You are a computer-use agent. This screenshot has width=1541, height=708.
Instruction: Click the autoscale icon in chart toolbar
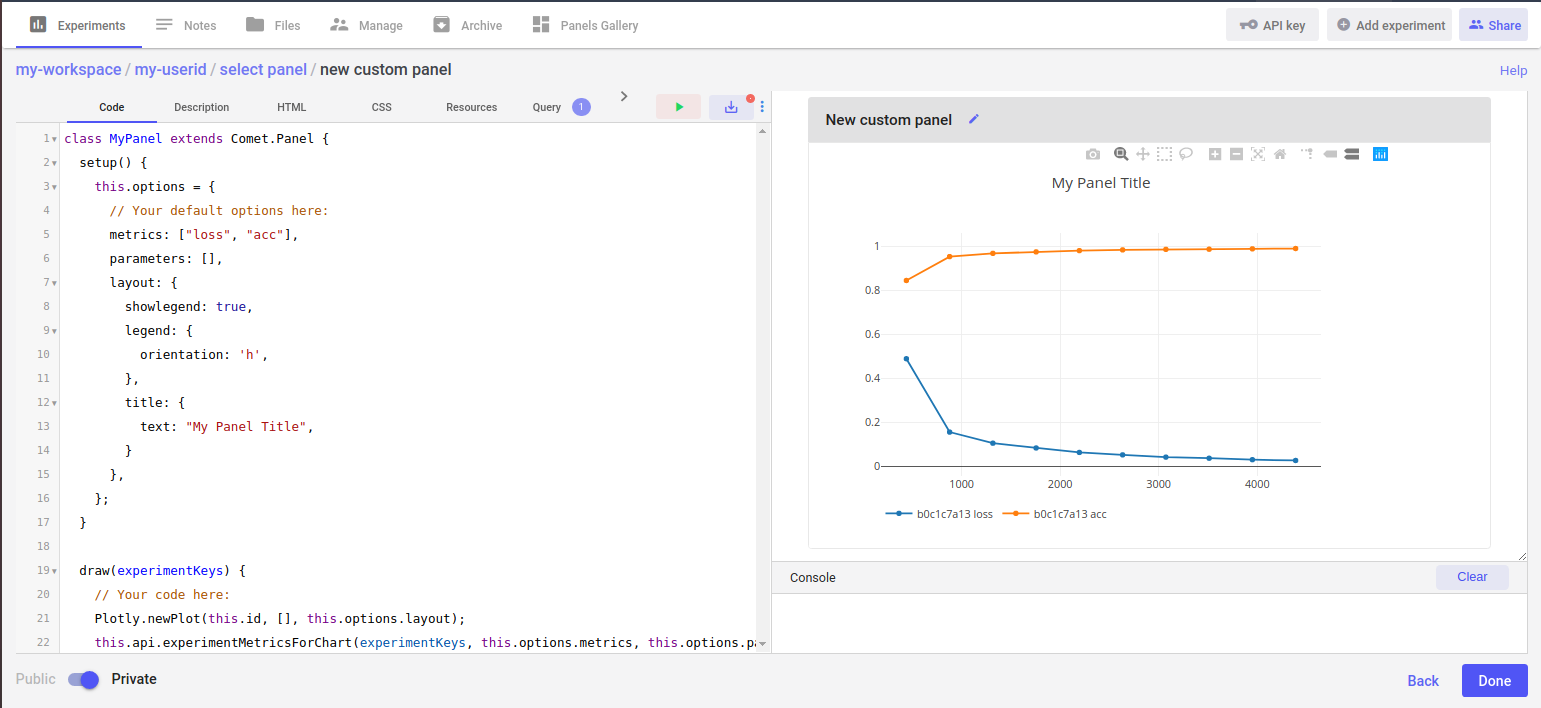pyautogui.click(x=1258, y=154)
